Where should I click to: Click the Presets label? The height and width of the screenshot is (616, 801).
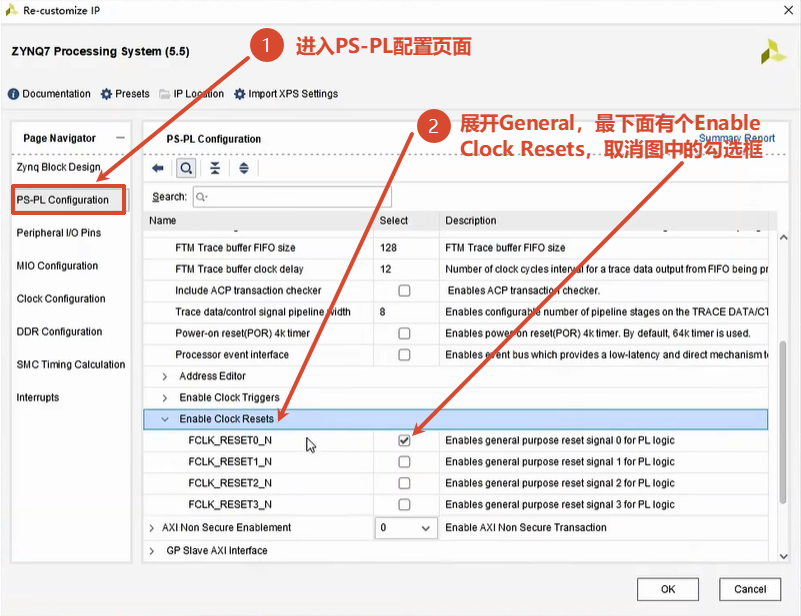[x=132, y=94]
